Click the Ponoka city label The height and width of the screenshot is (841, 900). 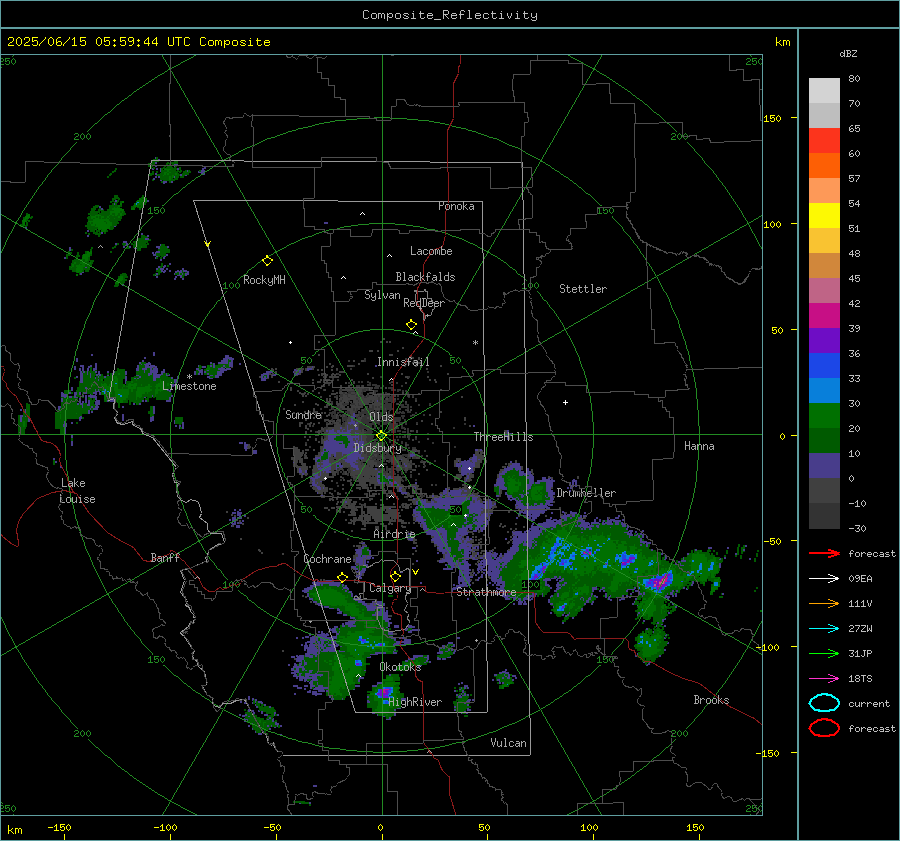(456, 206)
